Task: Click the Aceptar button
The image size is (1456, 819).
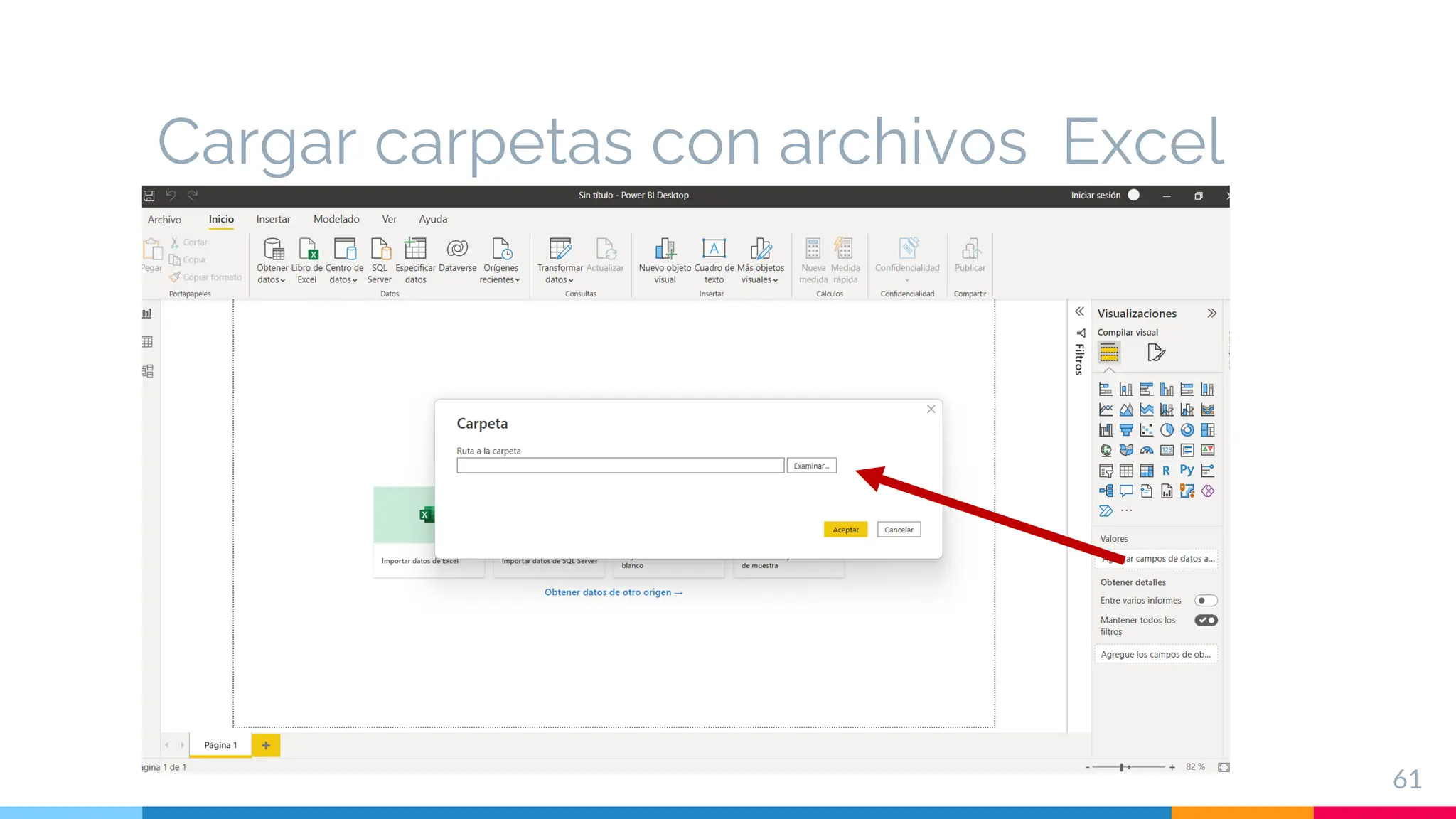Action: (x=845, y=530)
